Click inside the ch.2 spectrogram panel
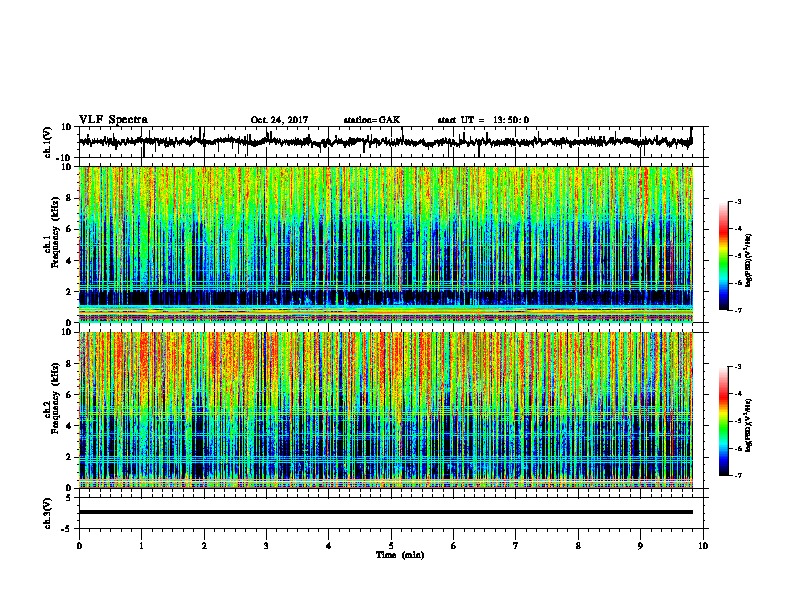 [x=386, y=410]
